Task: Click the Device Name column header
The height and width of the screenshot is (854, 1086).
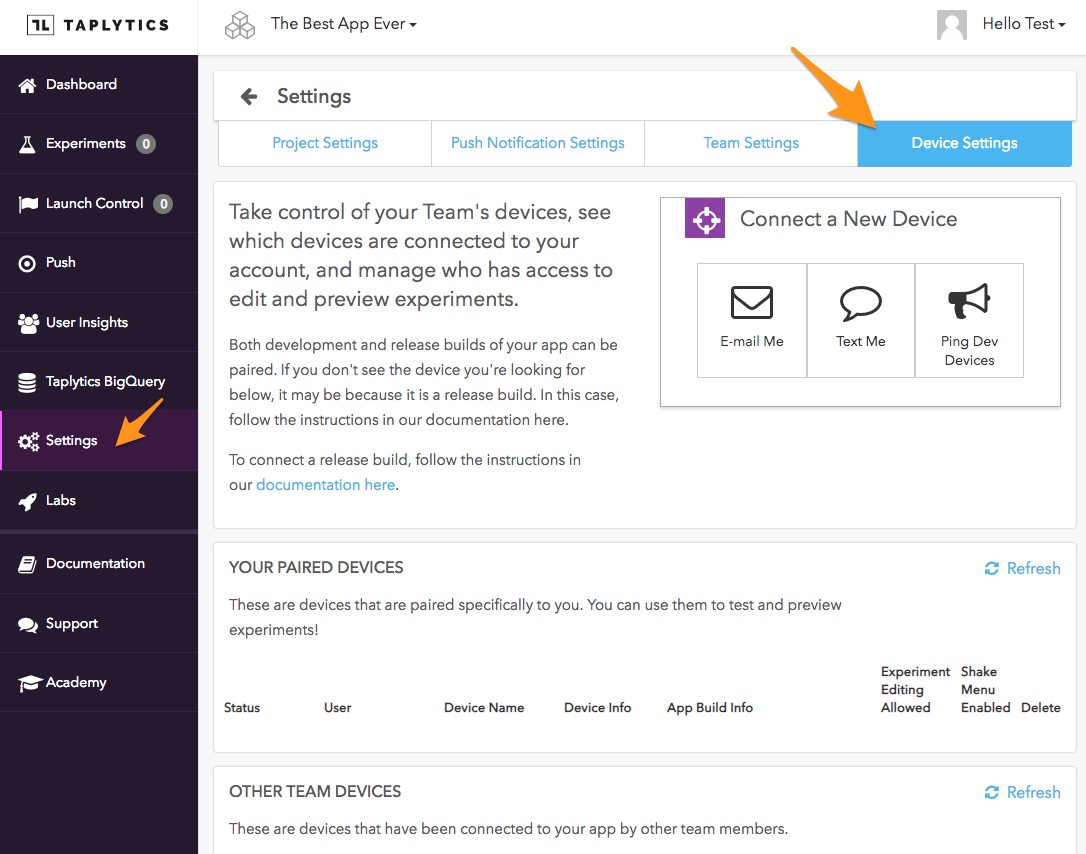Action: coord(483,708)
